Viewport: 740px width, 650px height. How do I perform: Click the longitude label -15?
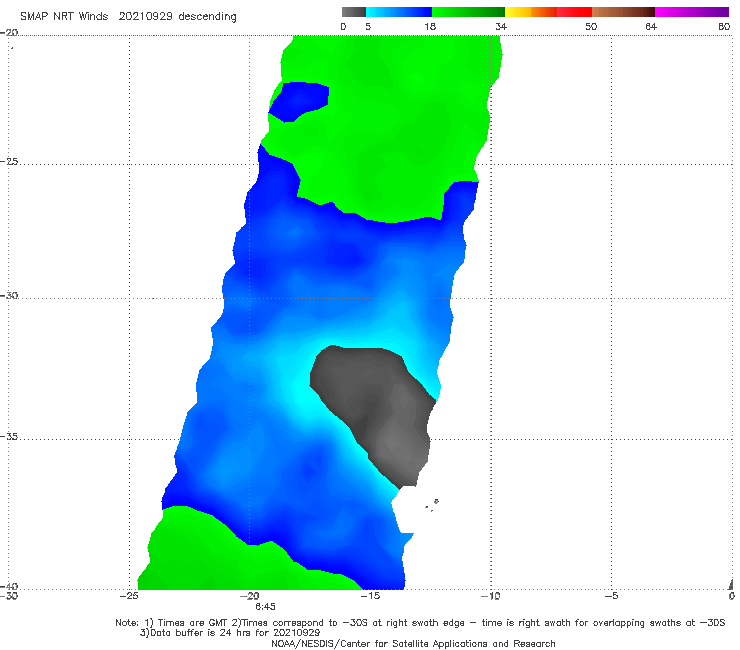click(x=370, y=596)
